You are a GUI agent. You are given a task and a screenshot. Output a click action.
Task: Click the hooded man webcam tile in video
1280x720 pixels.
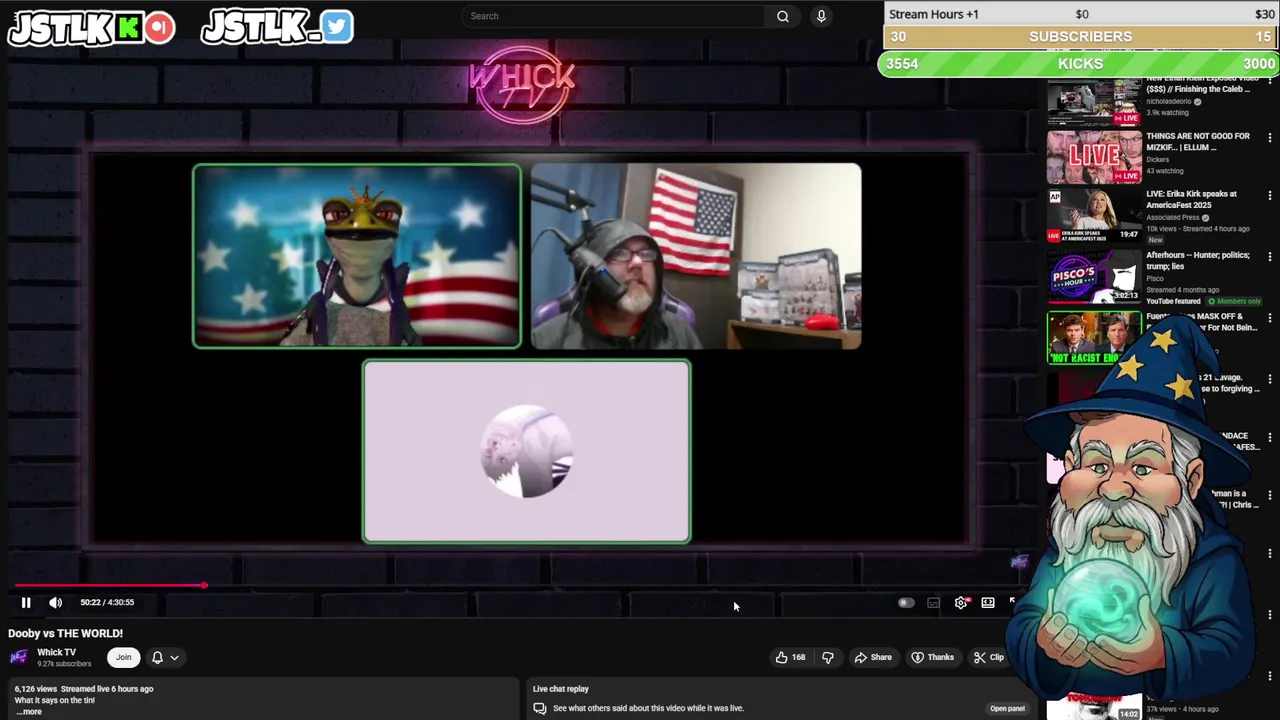pyautogui.click(x=696, y=256)
